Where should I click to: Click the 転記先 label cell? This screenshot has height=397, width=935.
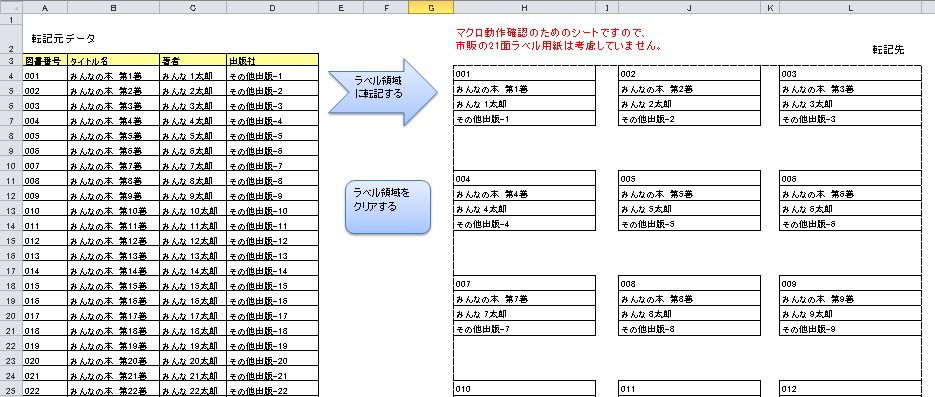tap(888, 50)
